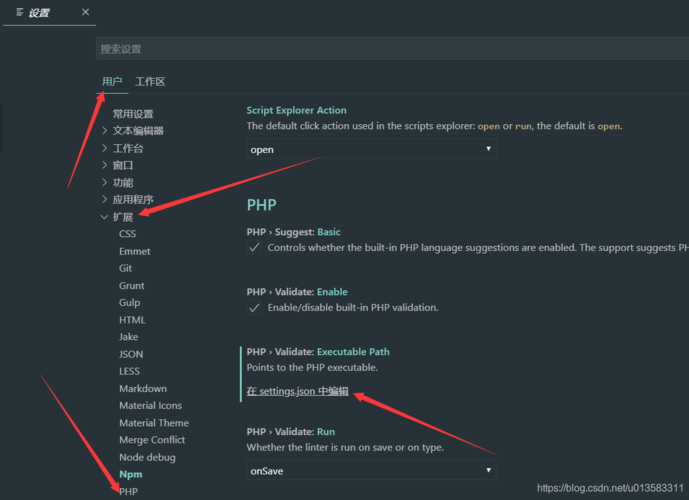Select 常用设置 in the settings tree

click(x=133, y=114)
